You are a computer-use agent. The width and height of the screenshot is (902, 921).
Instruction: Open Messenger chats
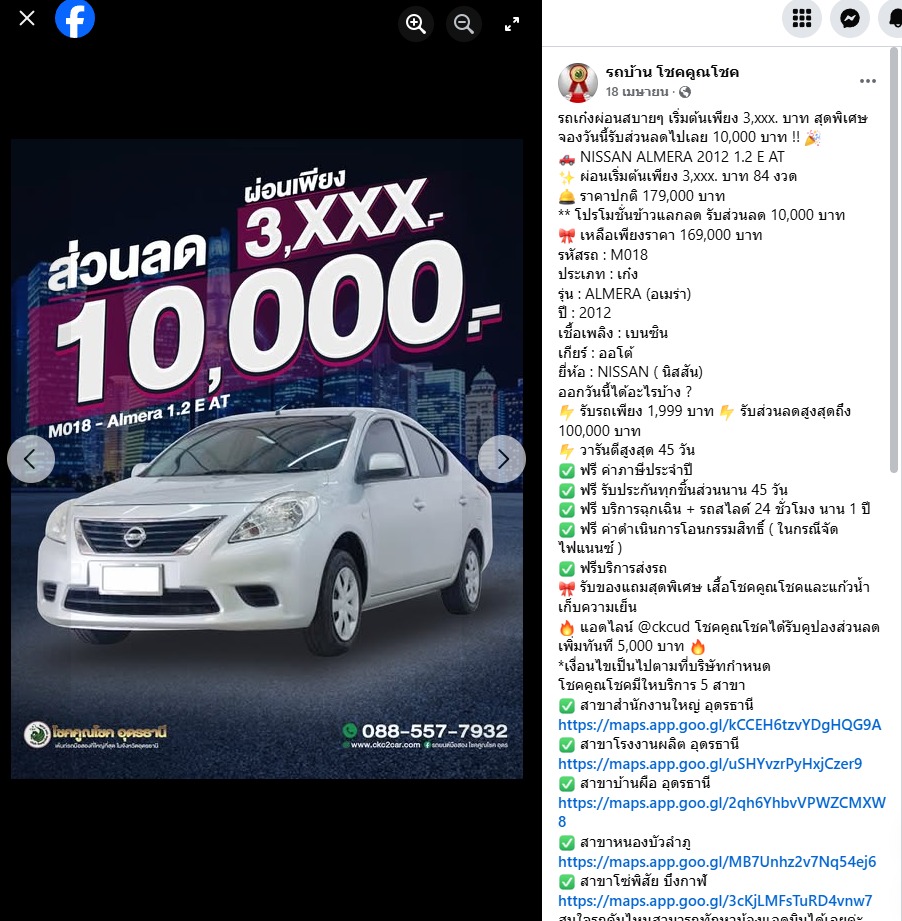(850, 19)
